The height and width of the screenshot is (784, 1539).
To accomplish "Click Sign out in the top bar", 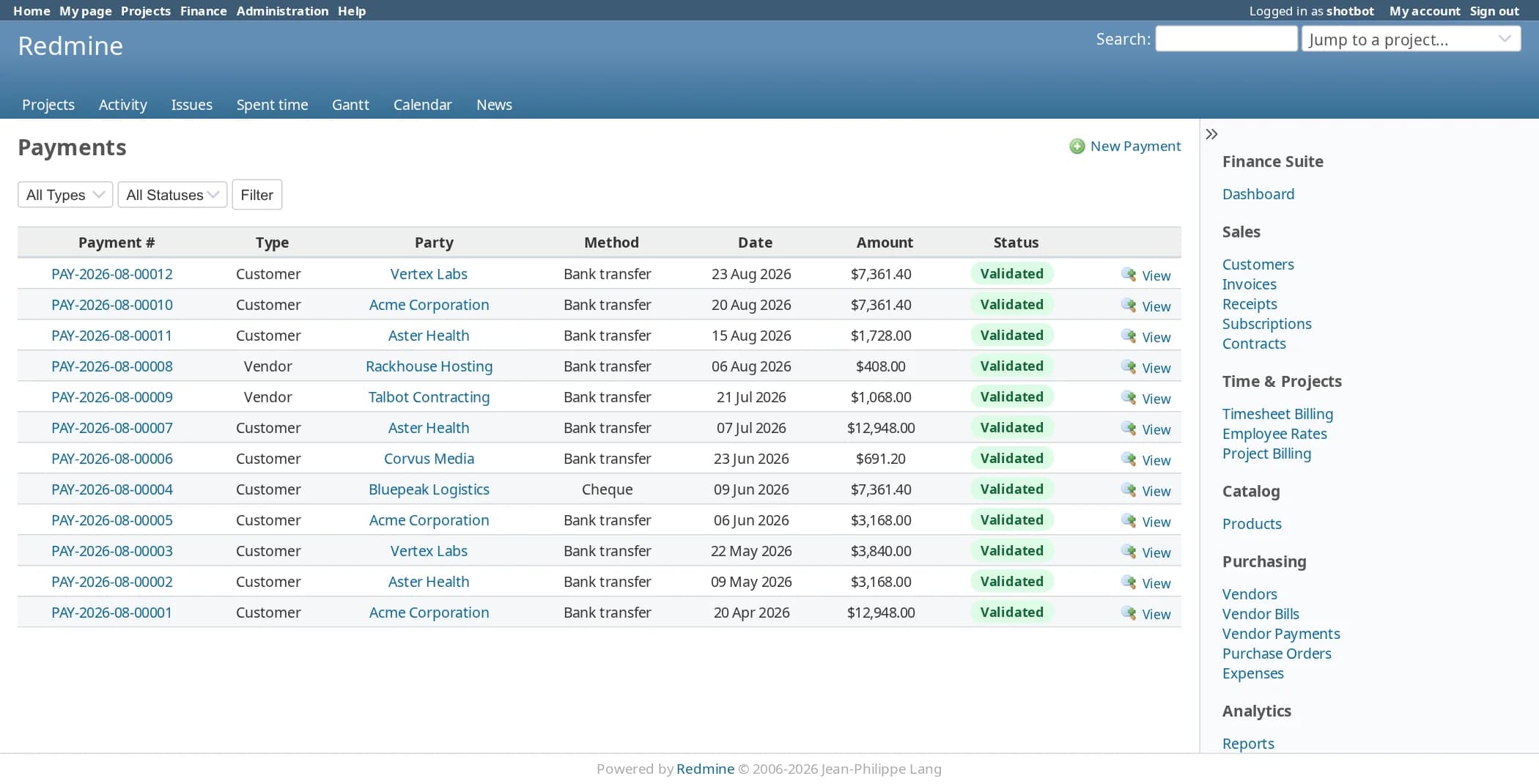I will [1494, 11].
